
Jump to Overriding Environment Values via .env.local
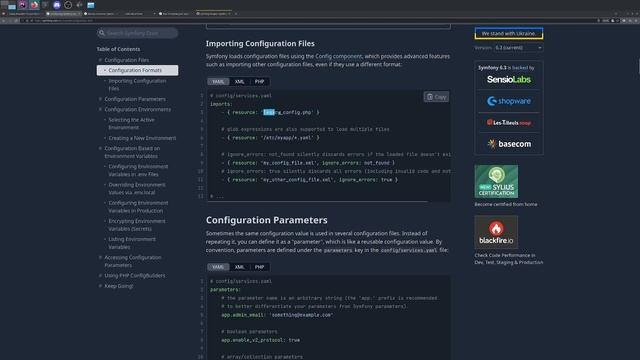[137, 189]
